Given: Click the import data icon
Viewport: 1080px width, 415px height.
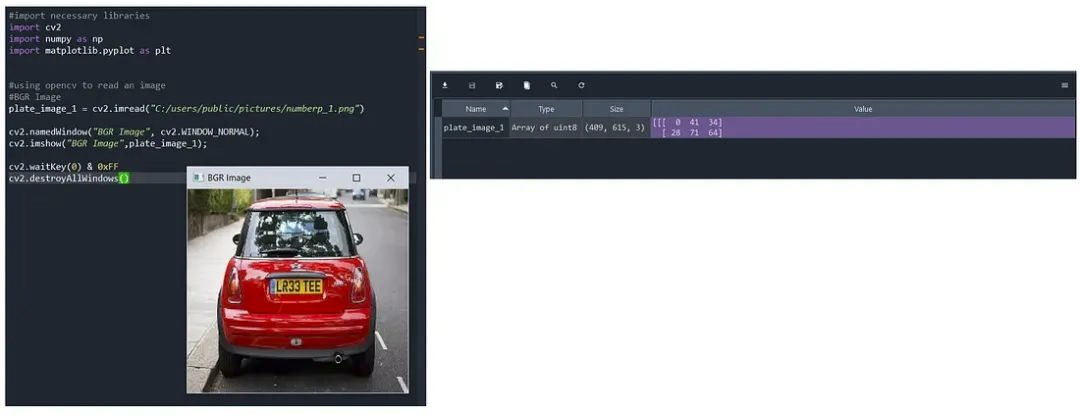Looking at the screenshot, I should click(445, 85).
